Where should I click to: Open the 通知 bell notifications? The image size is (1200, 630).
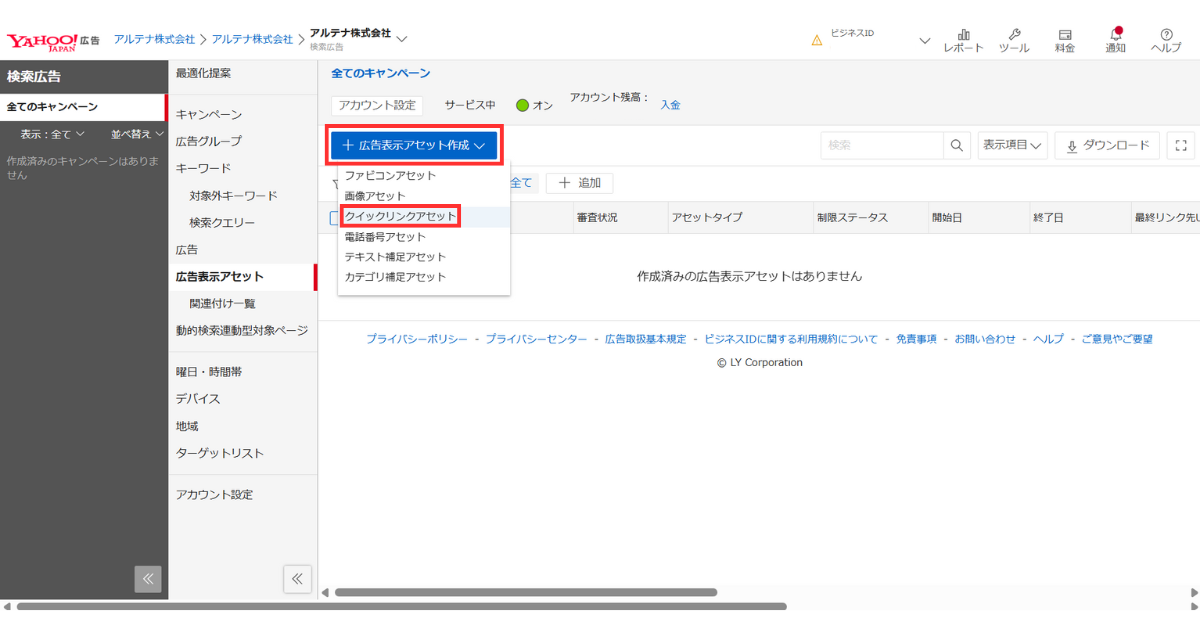(1115, 40)
